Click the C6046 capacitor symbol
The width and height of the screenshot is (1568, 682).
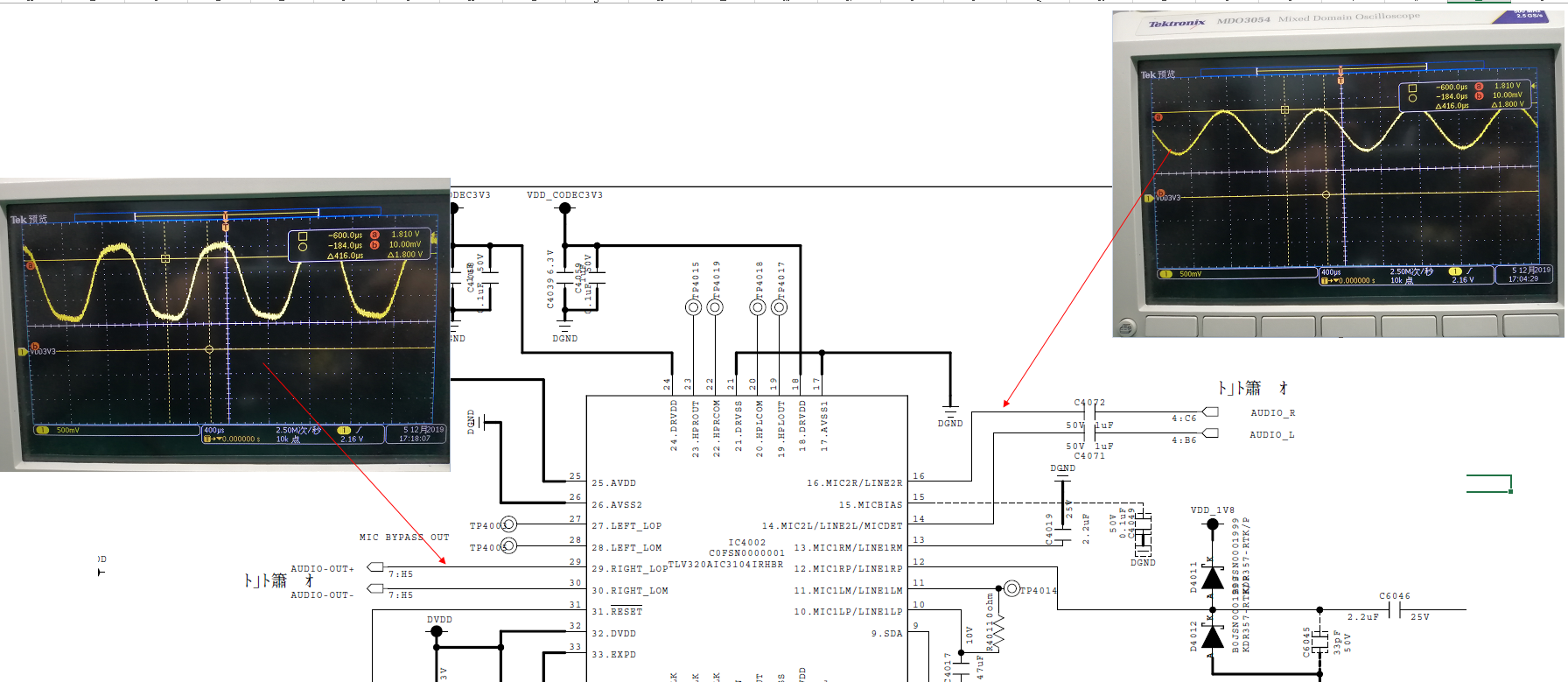(x=1396, y=609)
